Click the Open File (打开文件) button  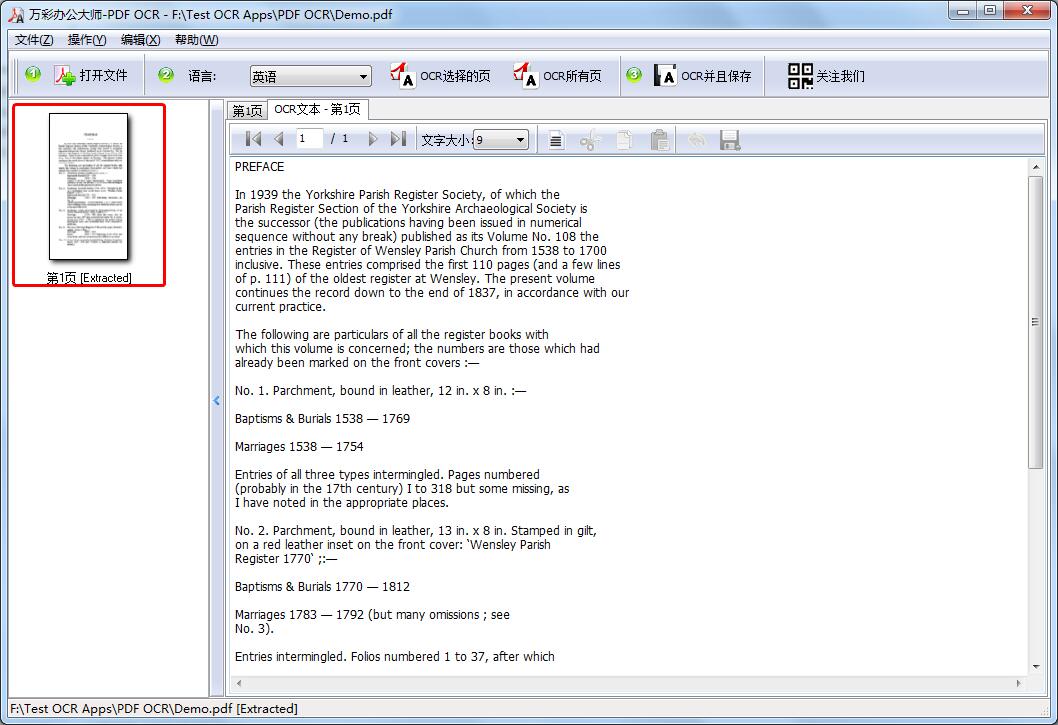(91, 76)
